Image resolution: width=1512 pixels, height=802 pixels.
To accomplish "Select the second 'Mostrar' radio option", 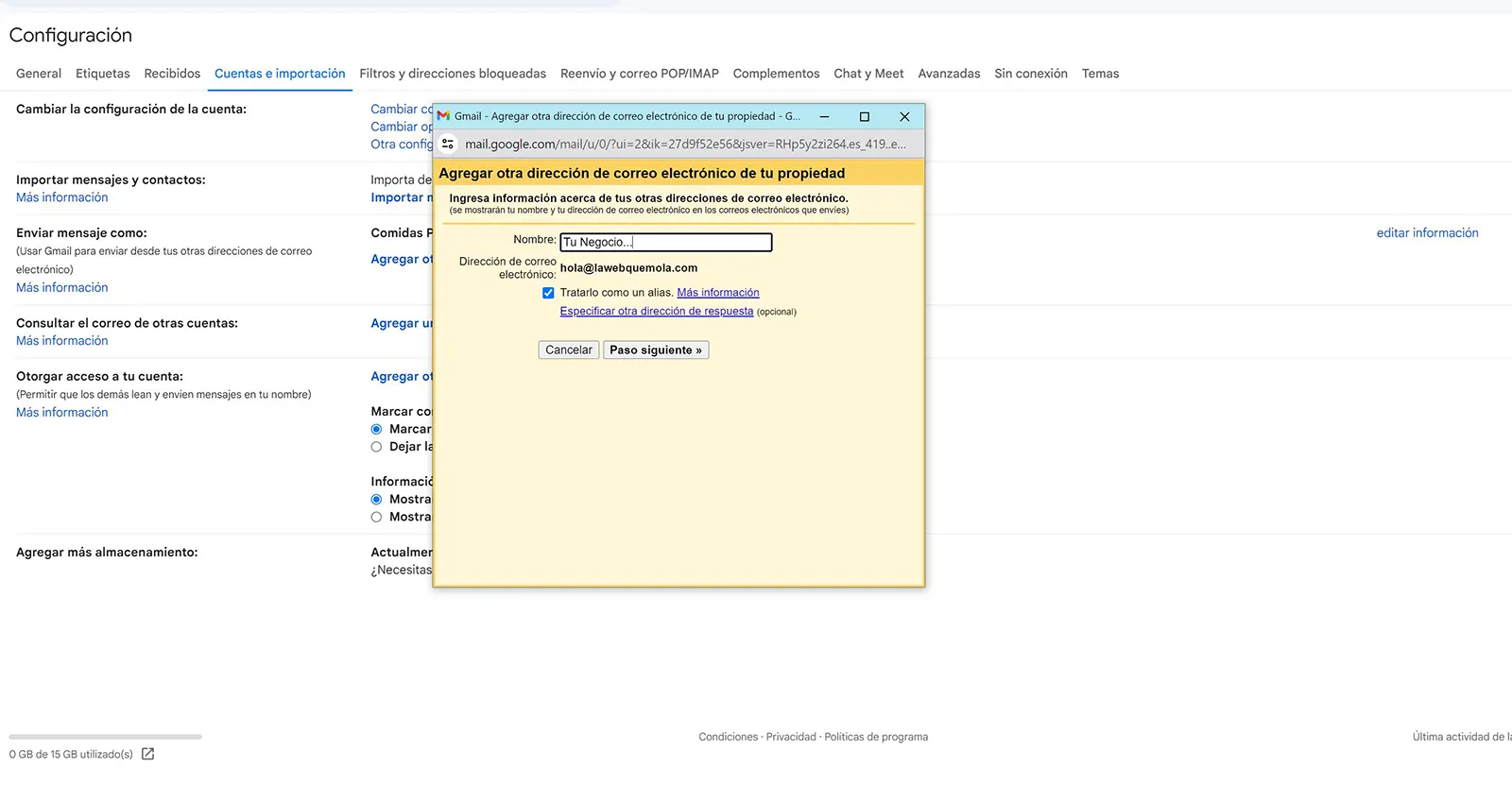I will coord(377,518).
